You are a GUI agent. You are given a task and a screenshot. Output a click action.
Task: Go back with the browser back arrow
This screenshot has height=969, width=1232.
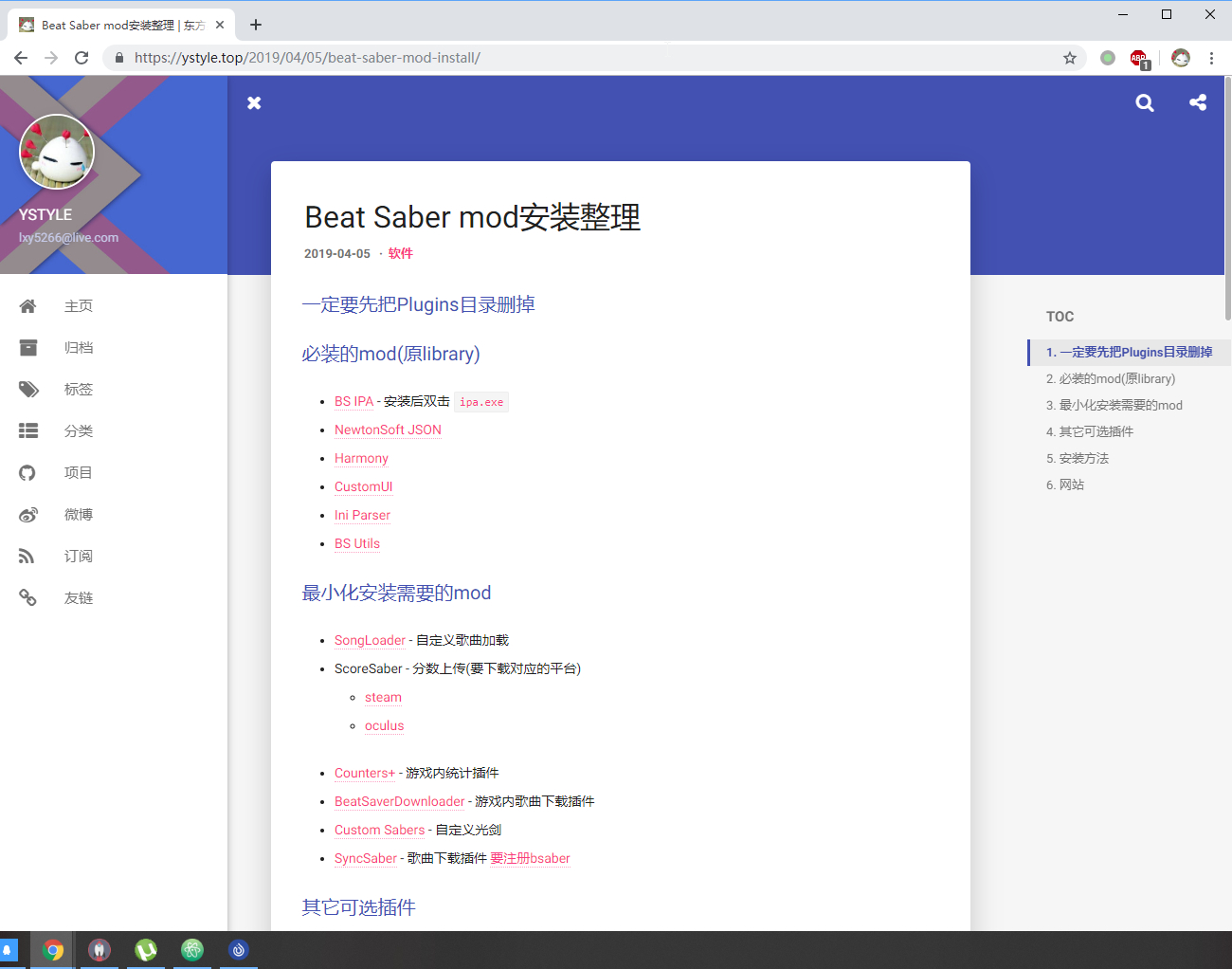[21, 58]
